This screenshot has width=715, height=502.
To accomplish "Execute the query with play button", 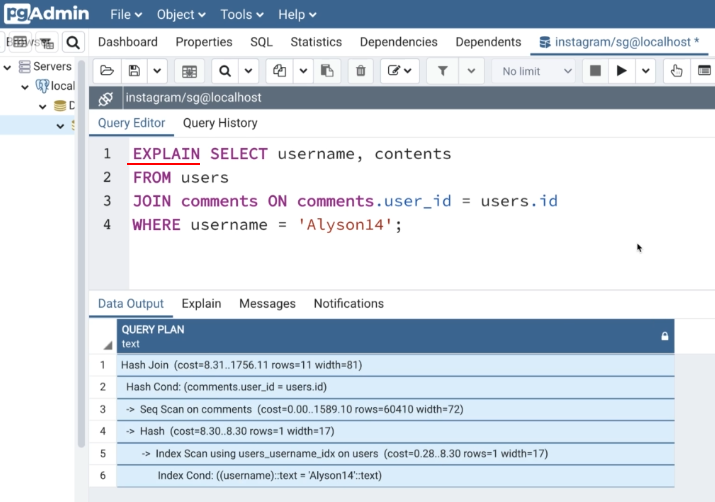I will click(621, 71).
